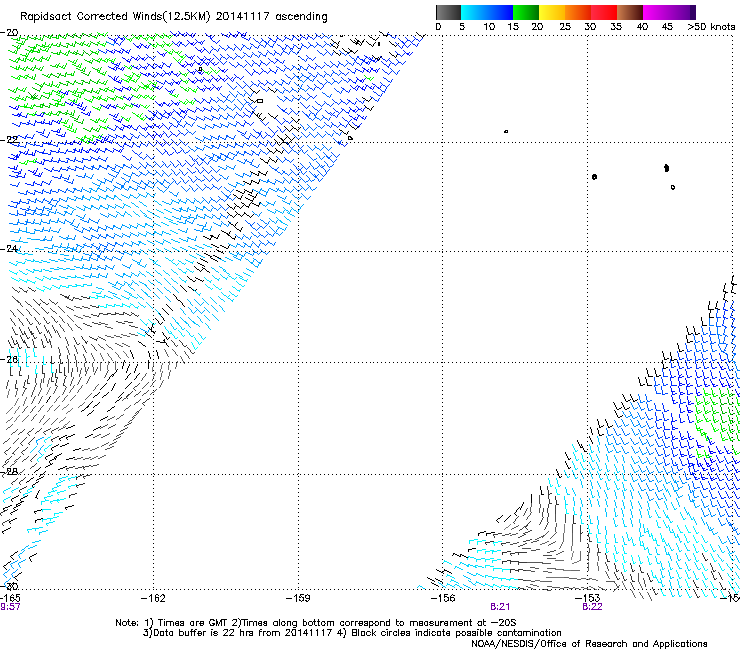Click the purple 45-50 knots color segment
Image resolution: width=740 pixels, height=650 pixels.
(x=682, y=12)
